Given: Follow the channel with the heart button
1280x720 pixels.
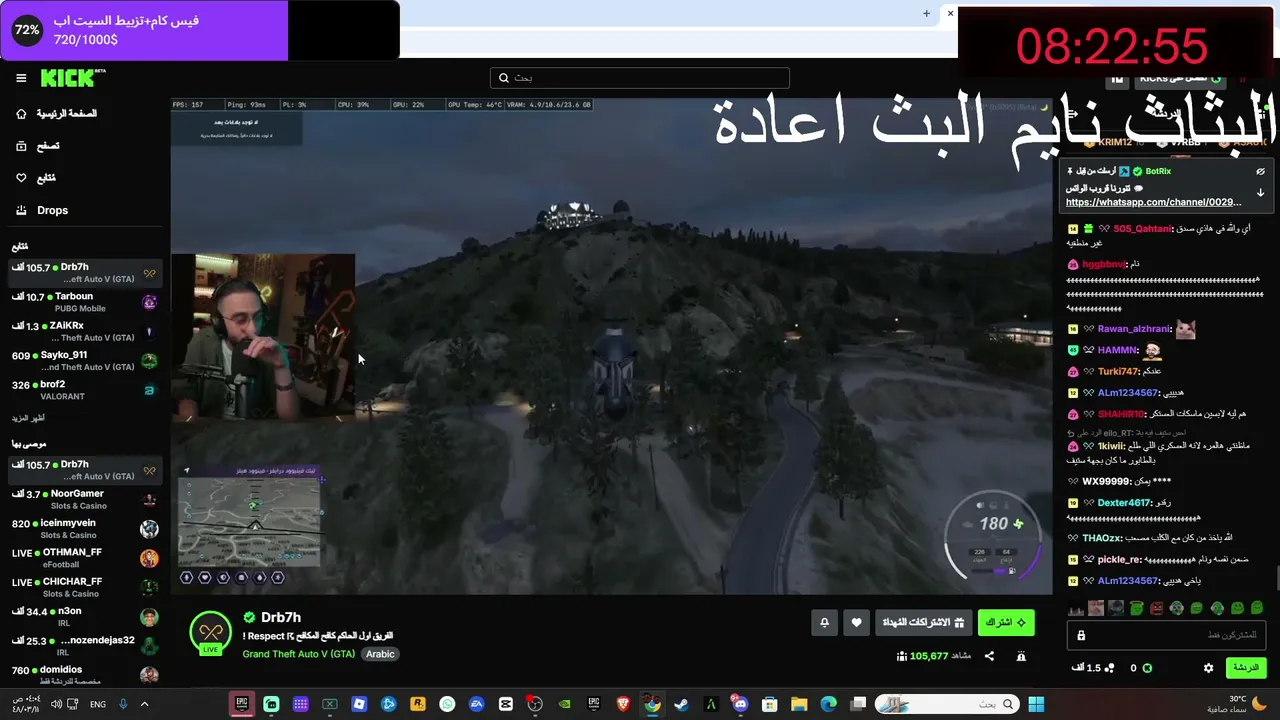Looking at the screenshot, I should pyautogui.click(x=856, y=622).
